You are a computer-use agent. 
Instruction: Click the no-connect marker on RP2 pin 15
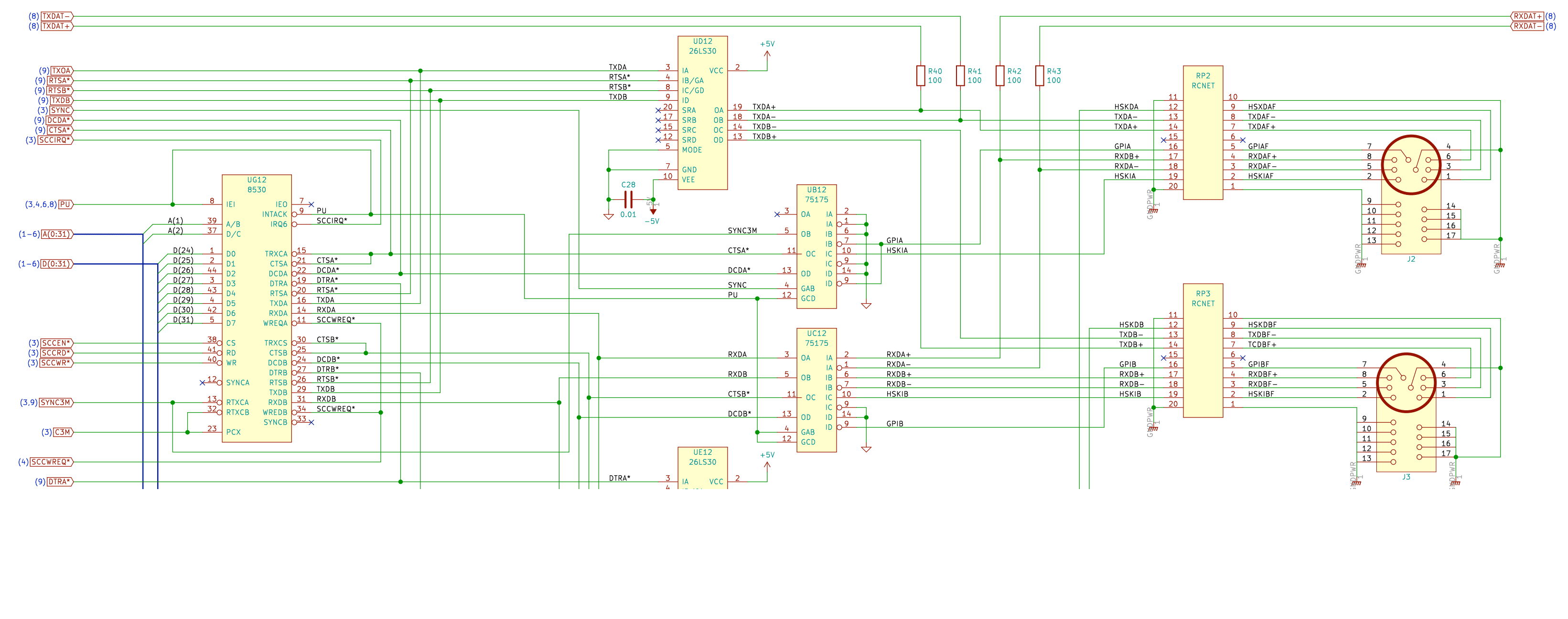tap(1163, 140)
